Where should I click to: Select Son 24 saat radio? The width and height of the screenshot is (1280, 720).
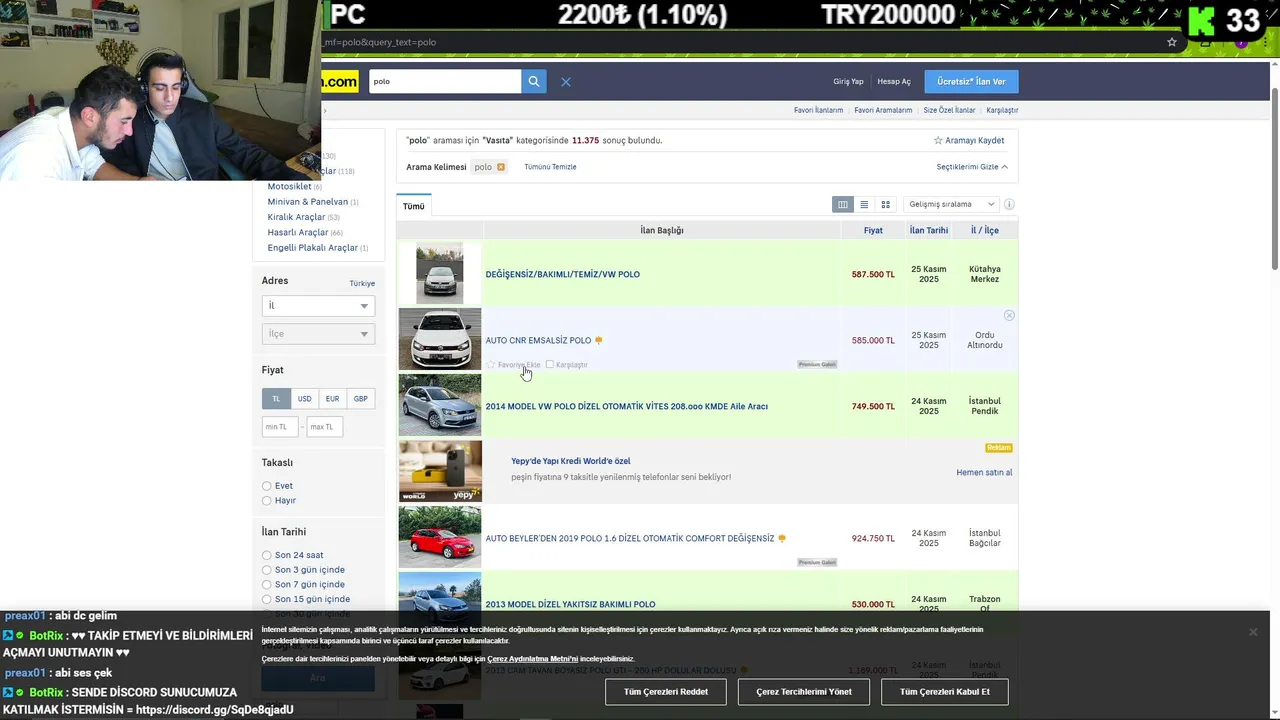click(x=267, y=555)
